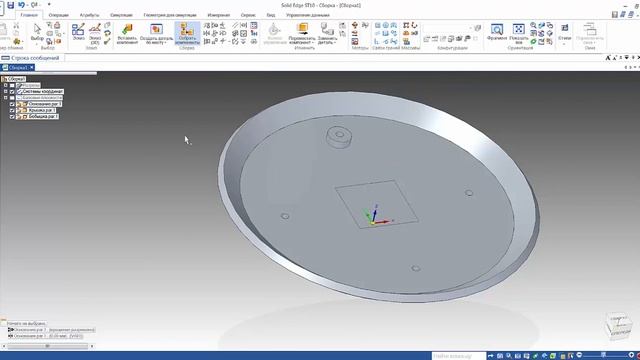The image size is (640, 360).
Task: Expand the Базовые плоскости tree node
Action: pos(6,98)
